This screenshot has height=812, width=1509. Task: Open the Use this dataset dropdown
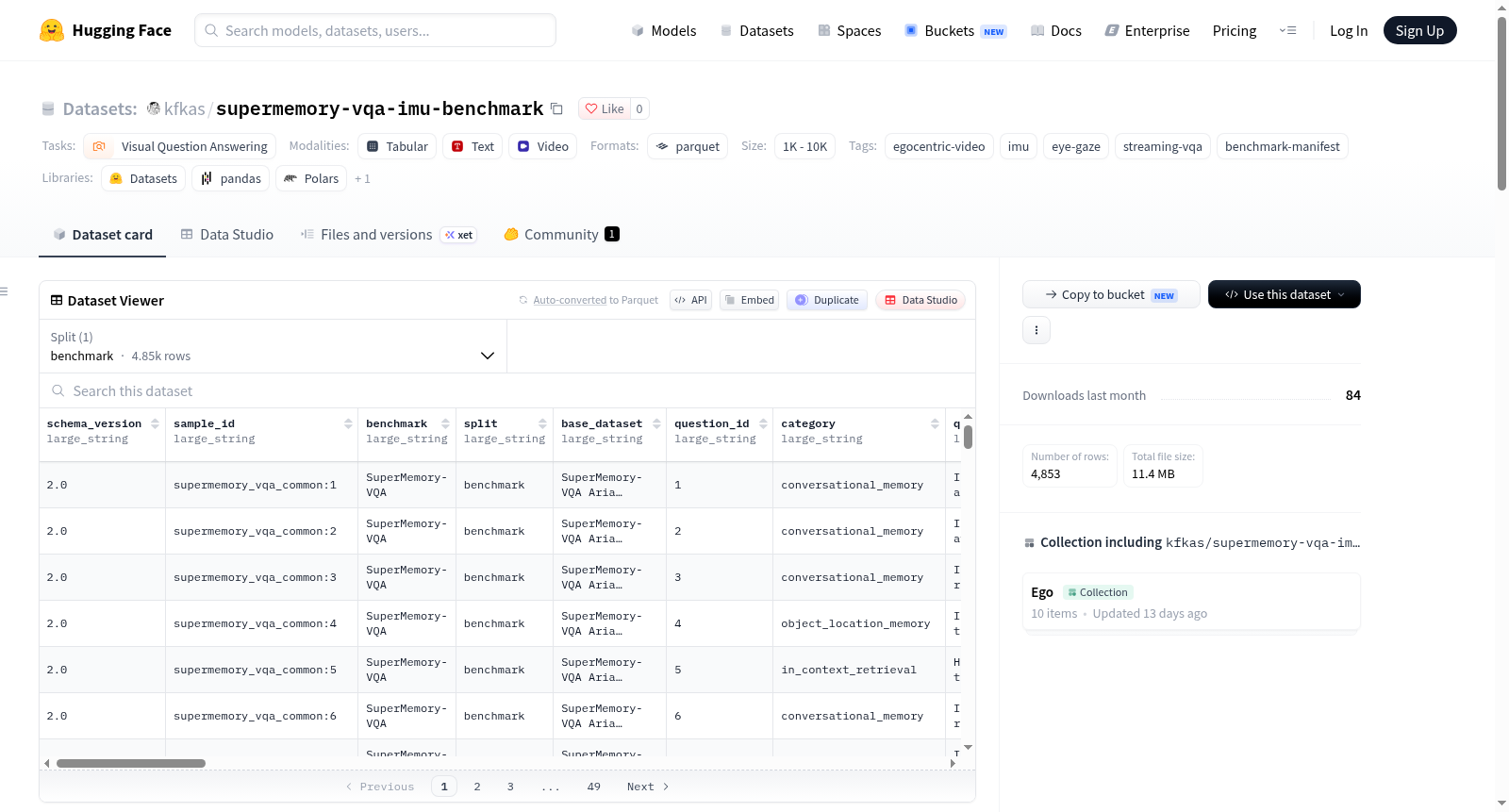pyautogui.click(x=1285, y=294)
